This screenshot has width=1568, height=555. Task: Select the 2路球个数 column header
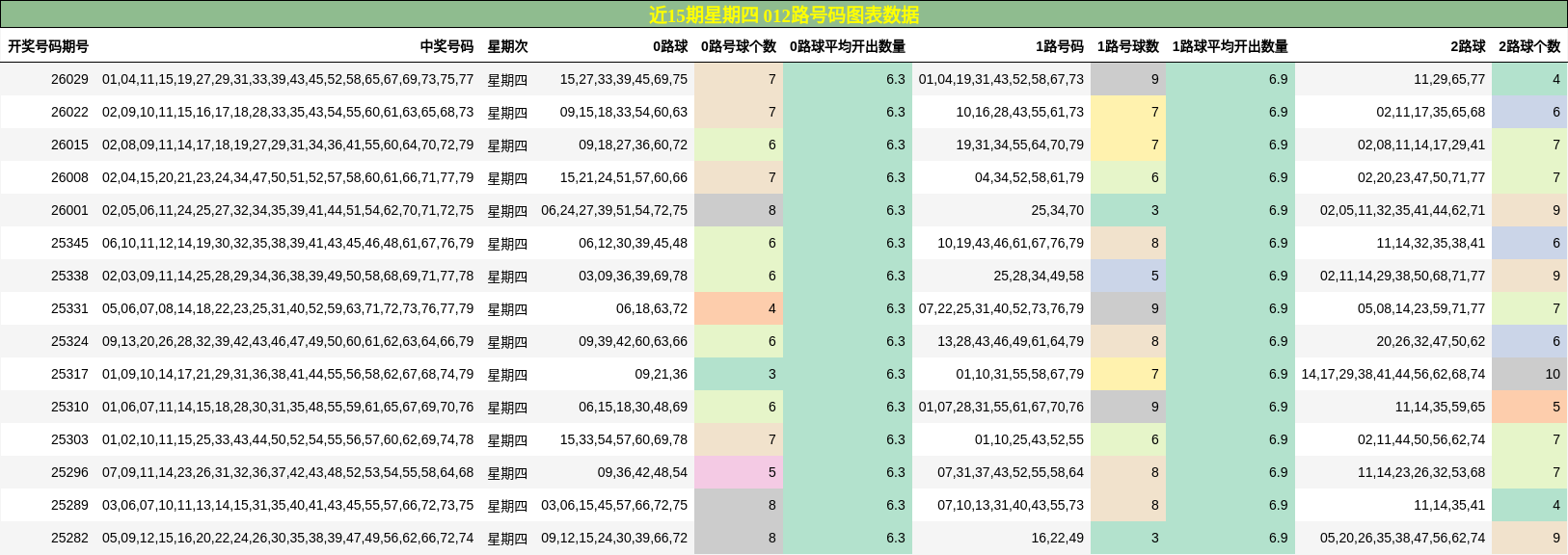pyautogui.click(x=1529, y=46)
